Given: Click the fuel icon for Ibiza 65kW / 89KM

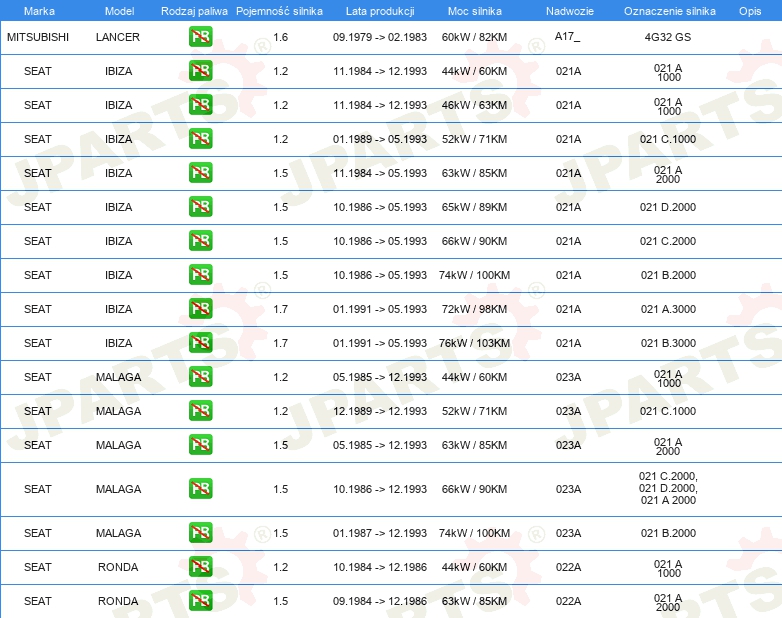Looking at the screenshot, I should [x=200, y=206].
